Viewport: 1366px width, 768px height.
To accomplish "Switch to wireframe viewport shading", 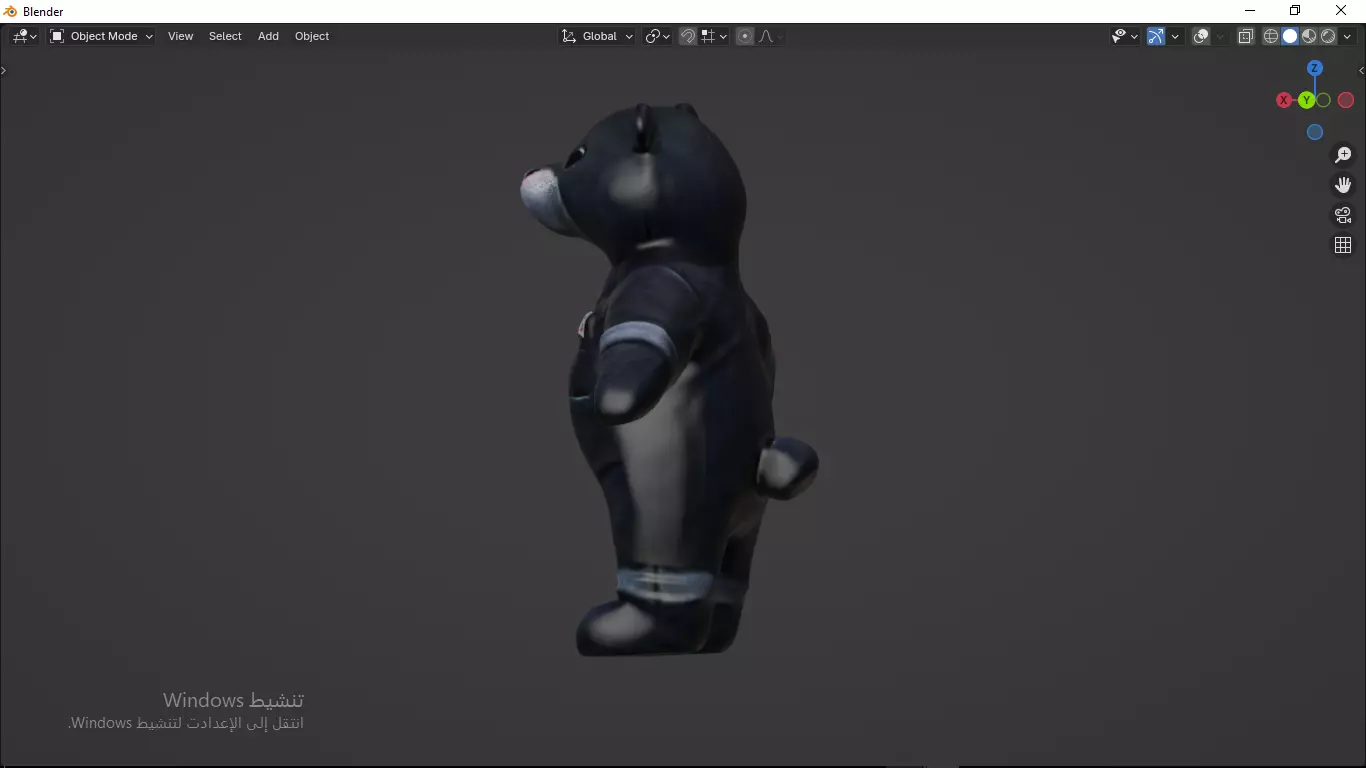I will tap(1271, 36).
